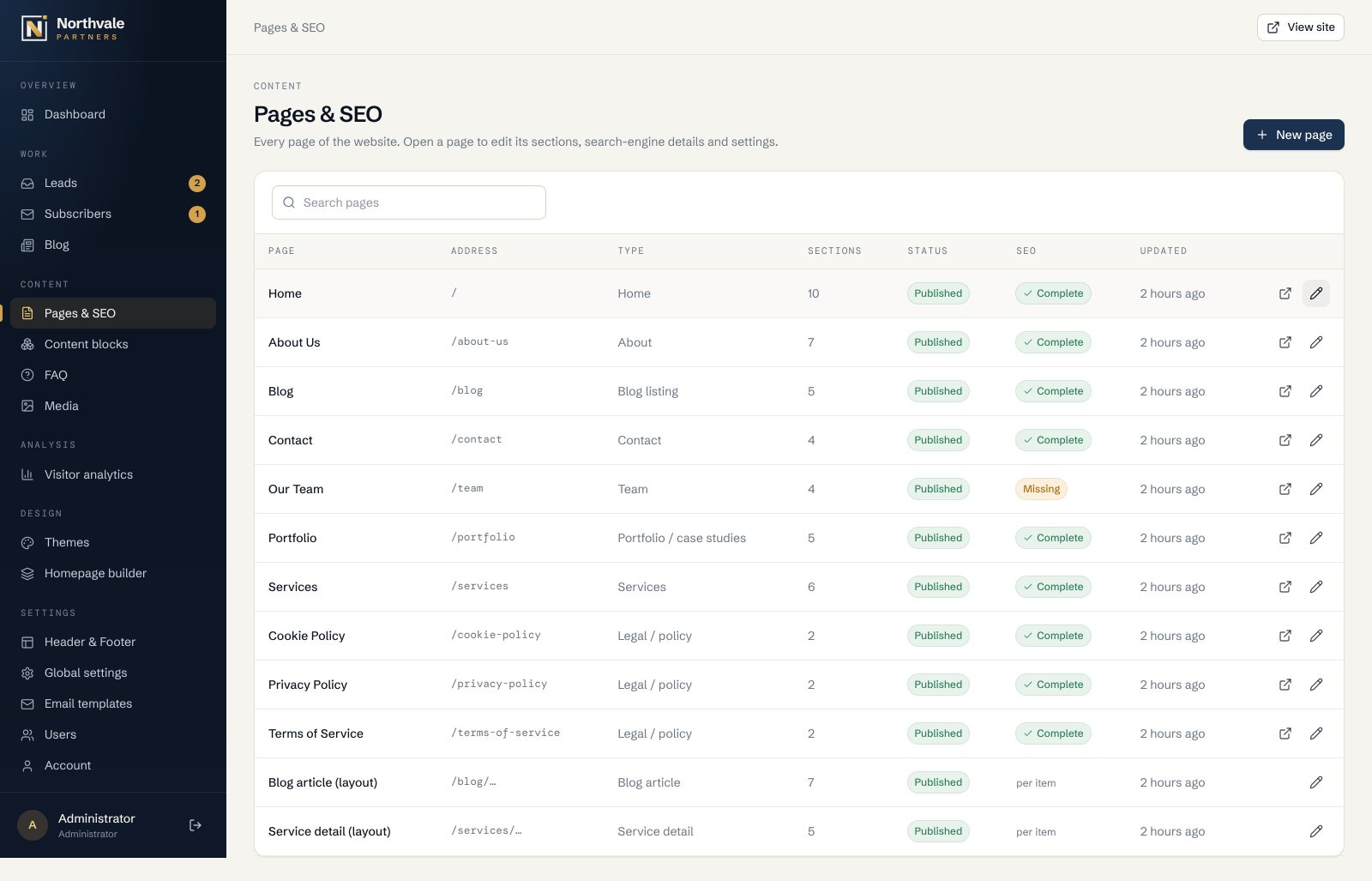Viewport: 1372px width, 881px height.
Task: Click the edit pencil for Blog row
Action: coord(1316,391)
